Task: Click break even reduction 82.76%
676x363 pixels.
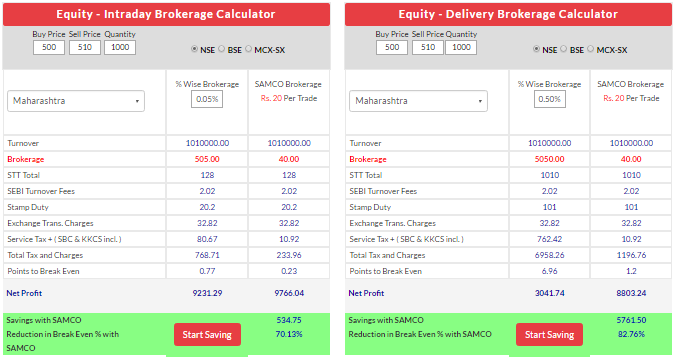Action: [x=631, y=334]
